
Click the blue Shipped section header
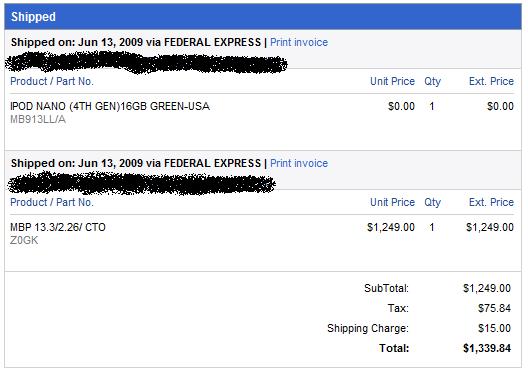click(x=263, y=16)
